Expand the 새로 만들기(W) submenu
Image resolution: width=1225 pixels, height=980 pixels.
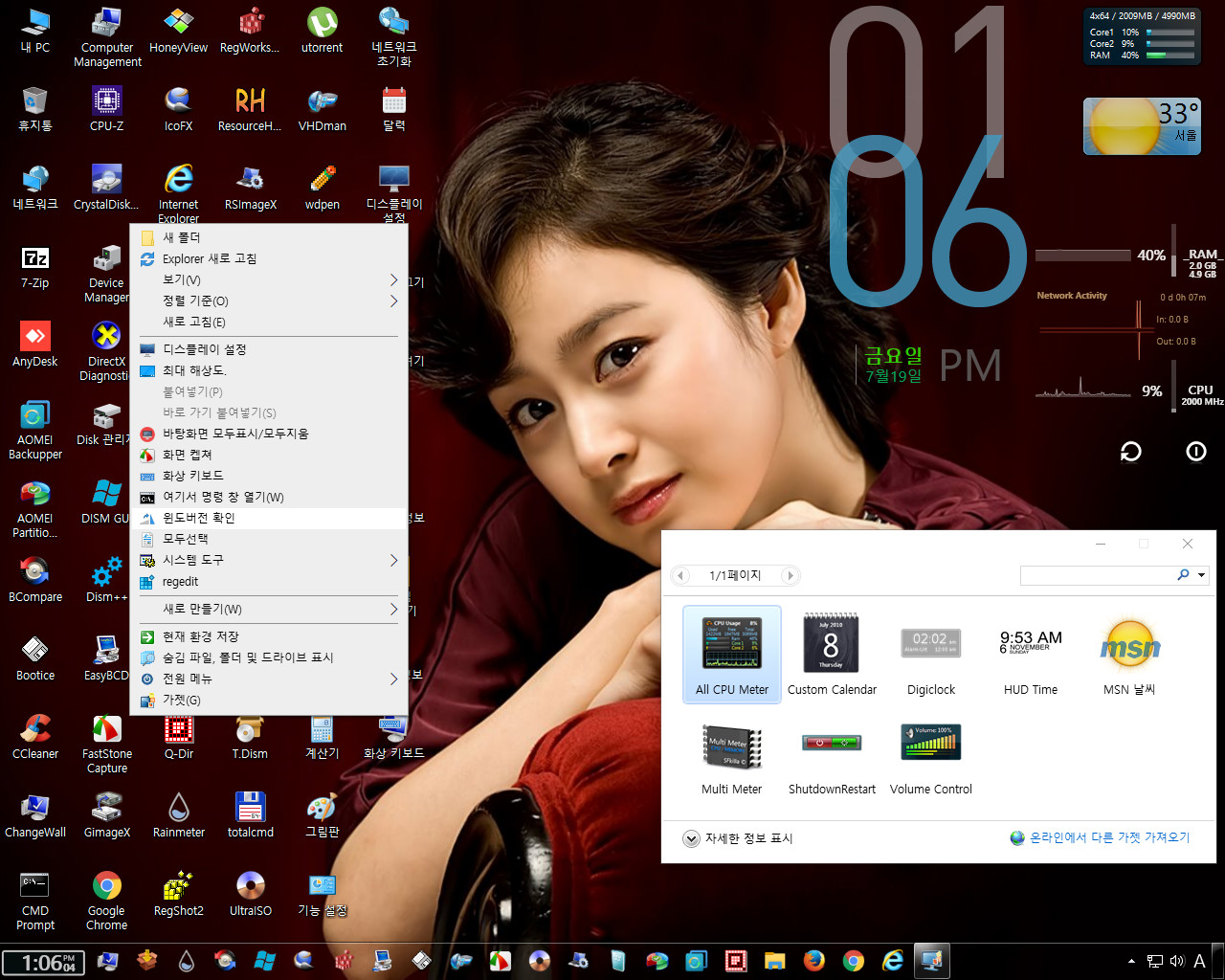(268, 609)
